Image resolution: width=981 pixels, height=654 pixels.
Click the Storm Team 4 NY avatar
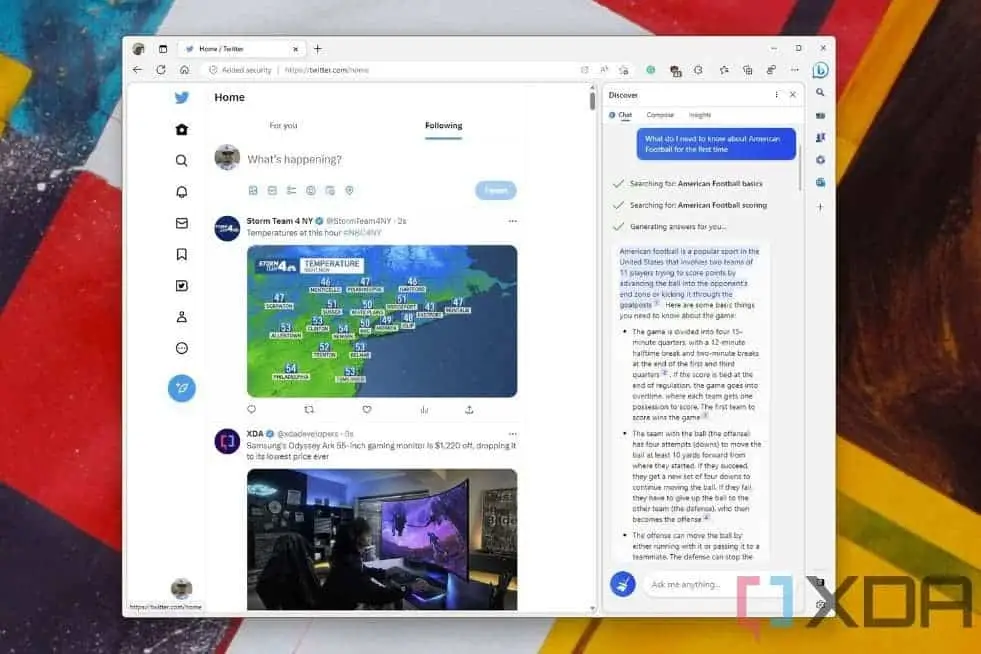[x=227, y=228]
